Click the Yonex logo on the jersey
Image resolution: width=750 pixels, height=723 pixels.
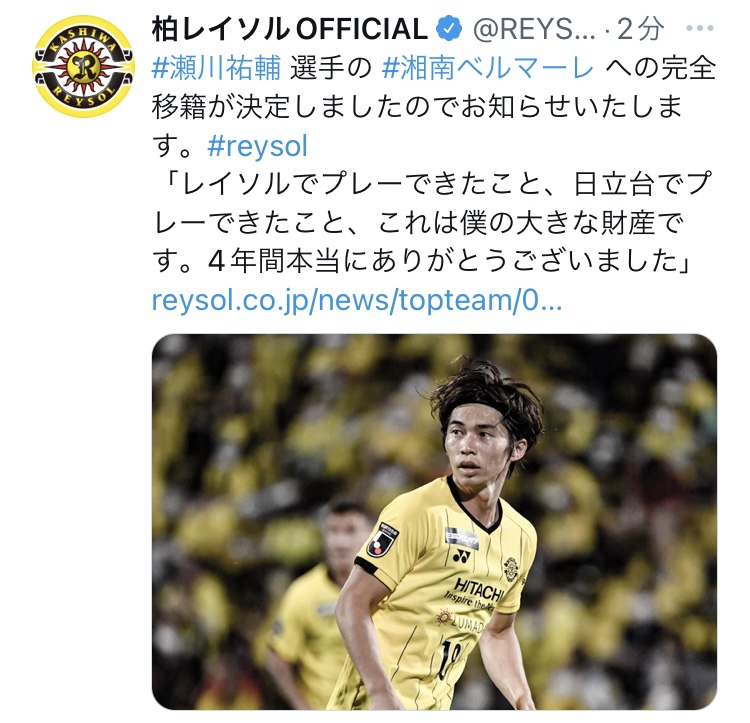461,557
